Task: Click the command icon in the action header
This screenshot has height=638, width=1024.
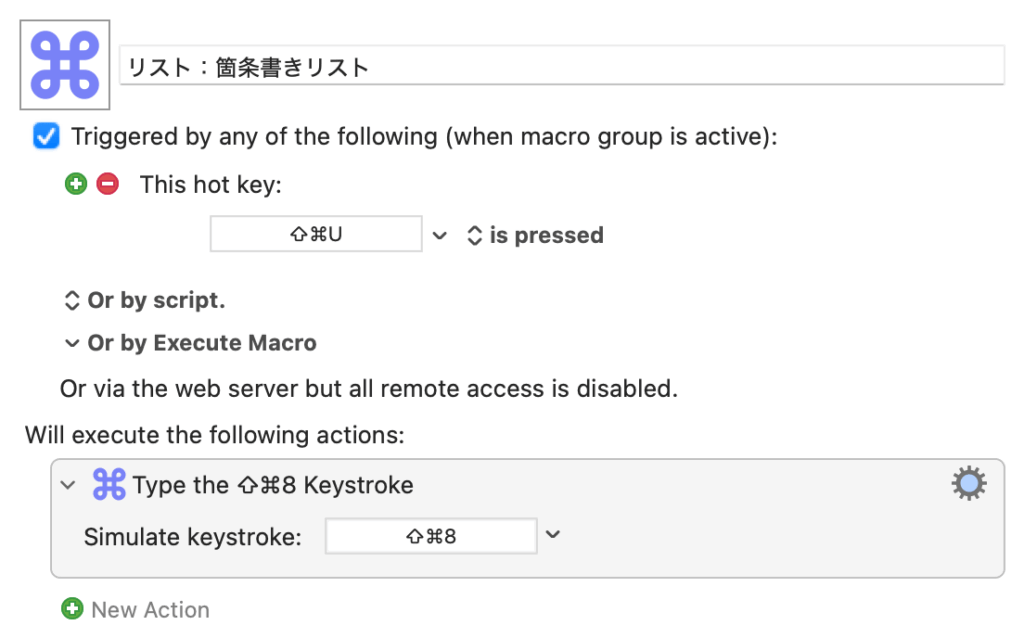Action: (108, 485)
